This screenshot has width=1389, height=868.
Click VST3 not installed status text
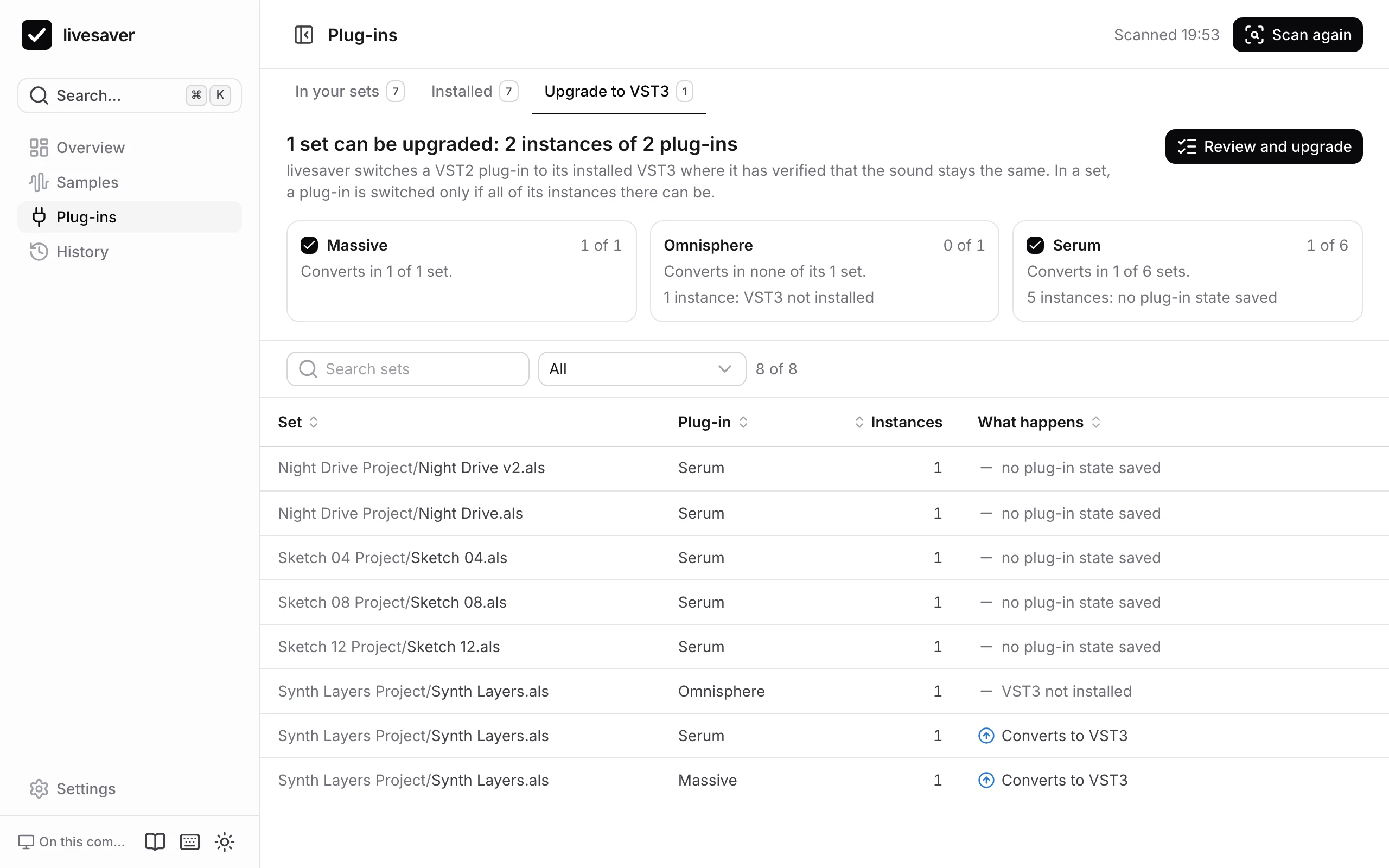1066,691
